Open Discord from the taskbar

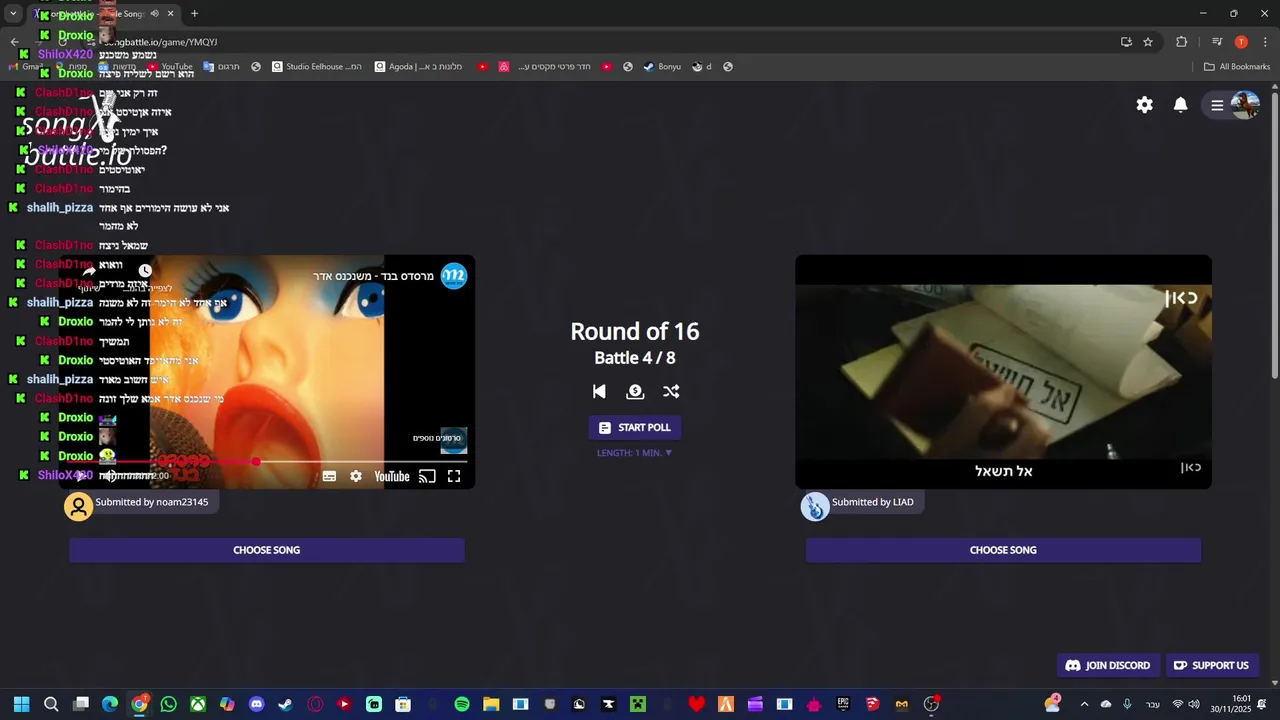[x=256, y=704]
